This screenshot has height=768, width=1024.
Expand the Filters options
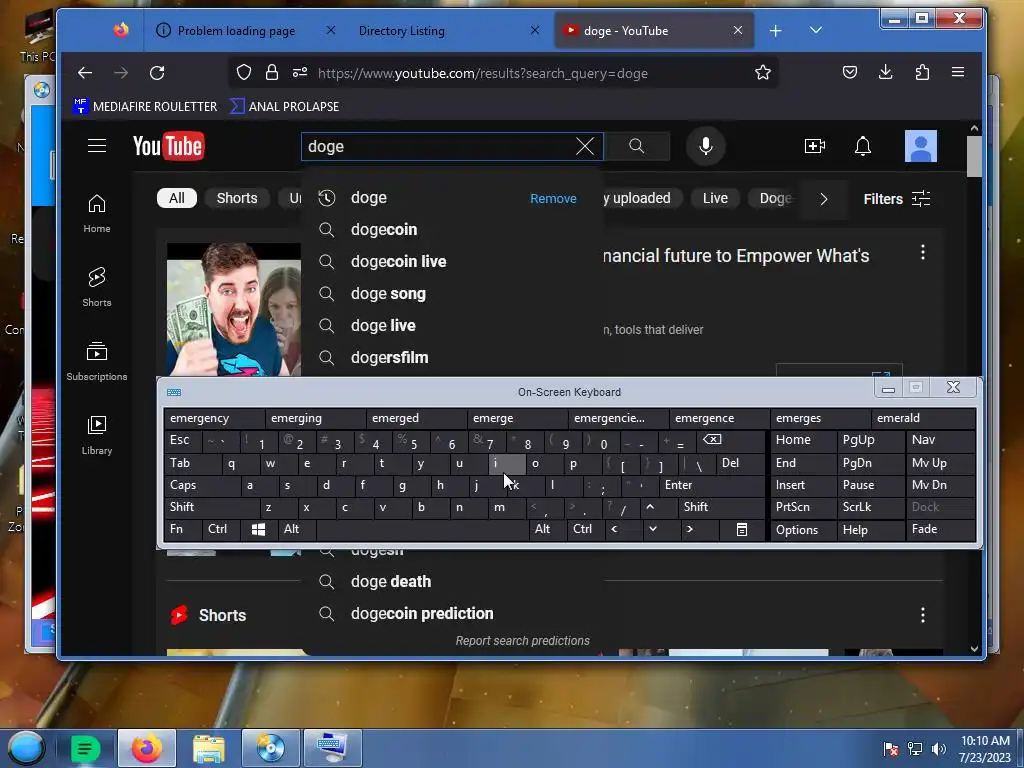coord(897,199)
